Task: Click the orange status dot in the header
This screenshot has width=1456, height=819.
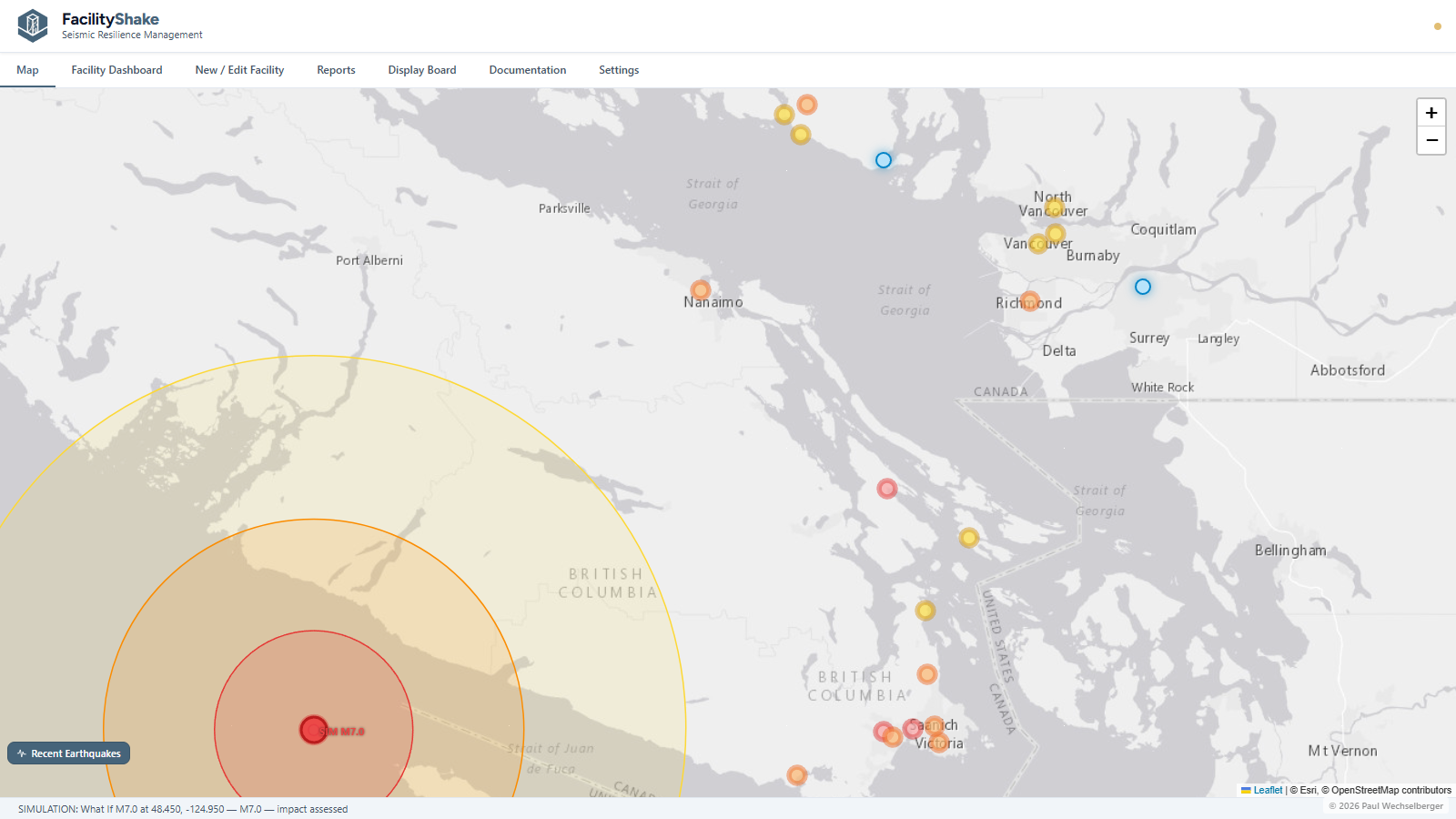Action: (1438, 26)
